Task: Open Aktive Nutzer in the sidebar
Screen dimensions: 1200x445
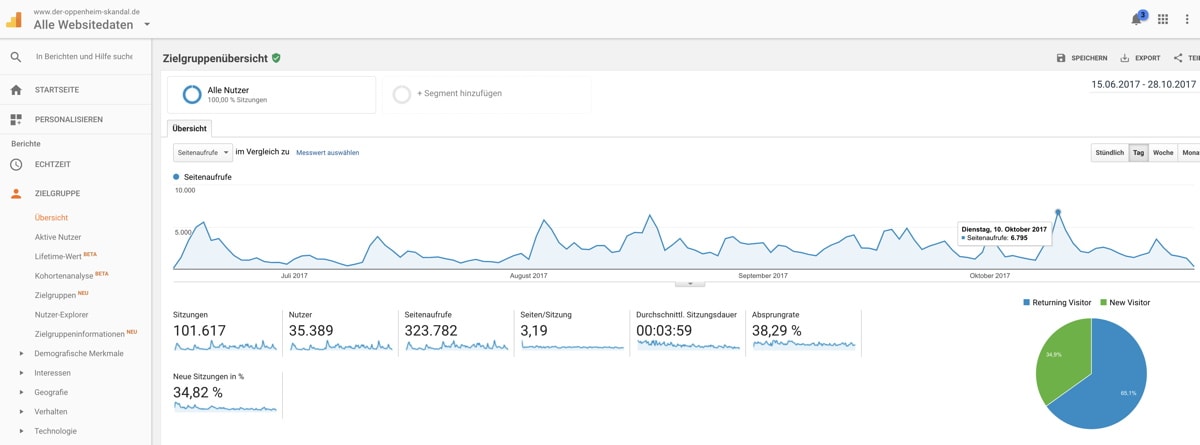Action: click(58, 237)
